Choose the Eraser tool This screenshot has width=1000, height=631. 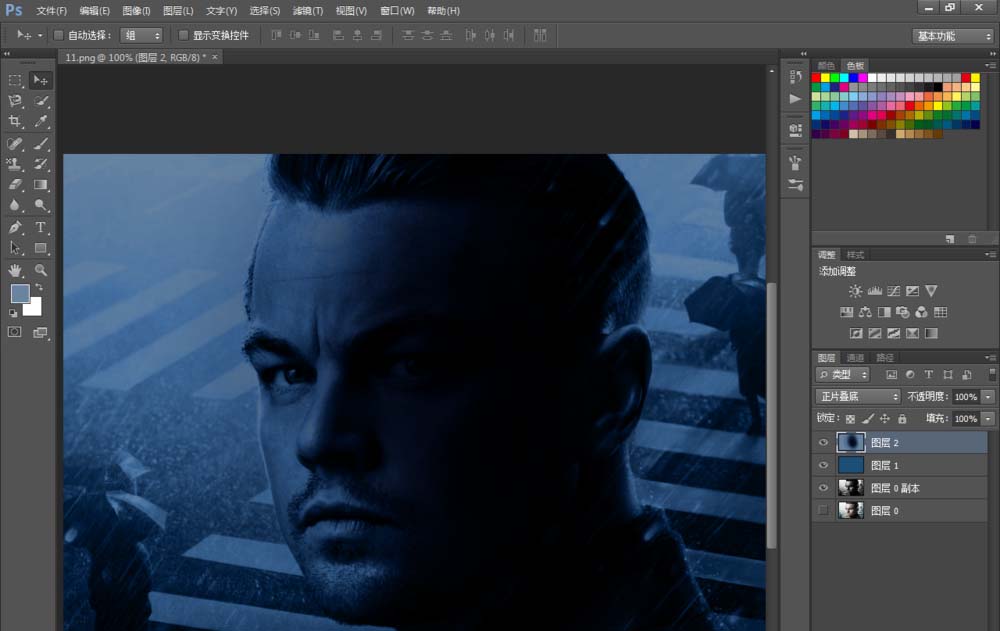click(x=15, y=185)
